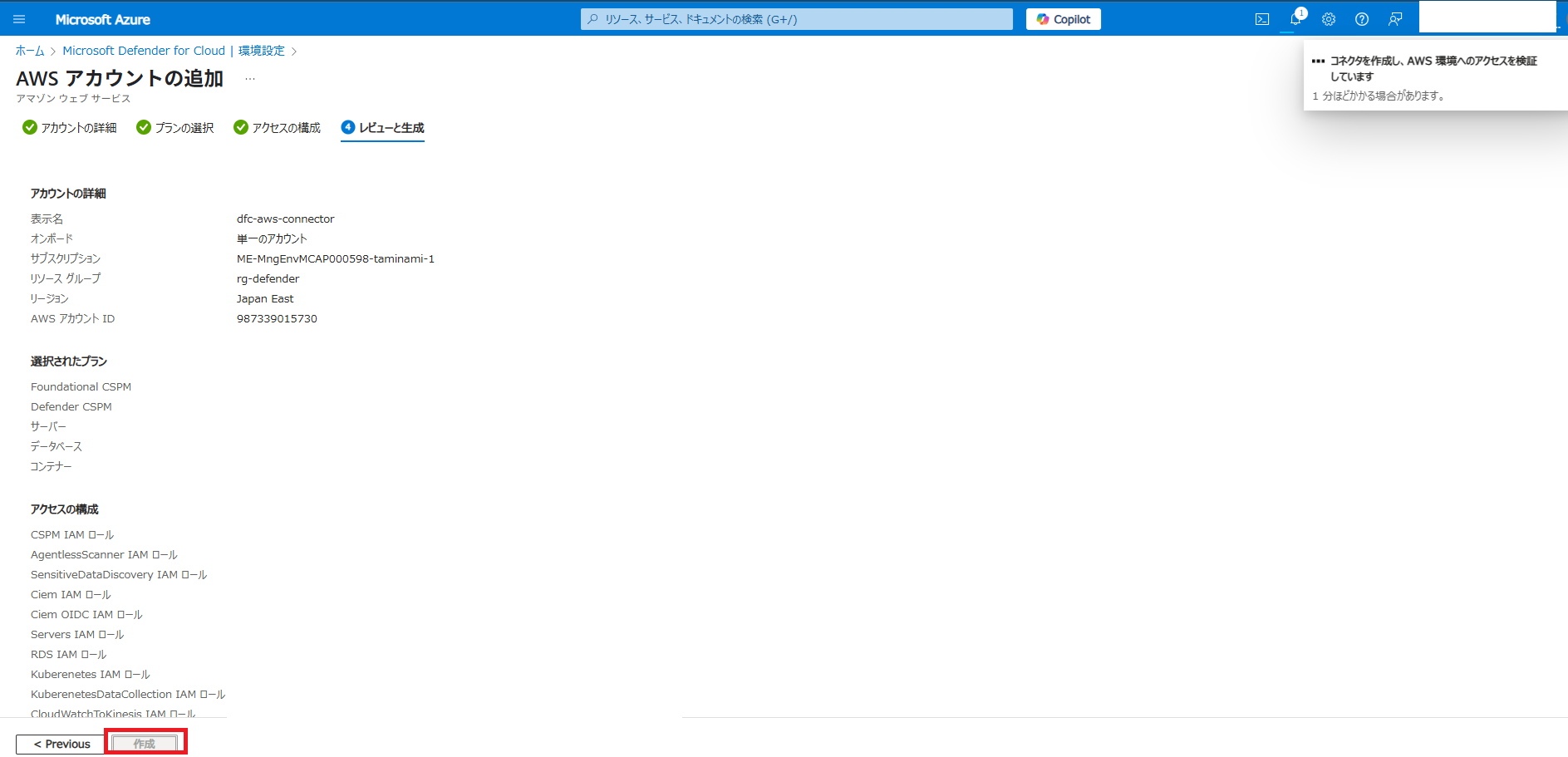This screenshot has width=1568, height=757.
Task: Click サーバー plan entry
Action: pyautogui.click(x=48, y=426)
